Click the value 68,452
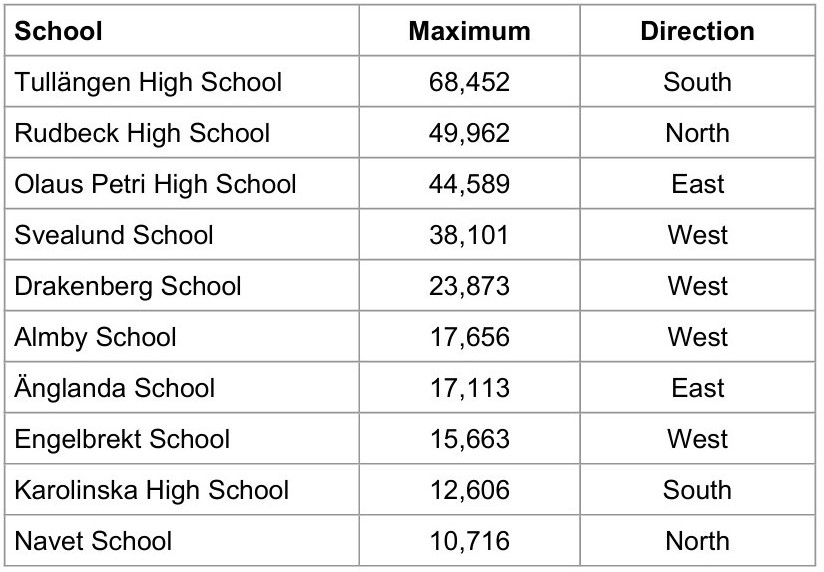 click(x=469, y=83)
